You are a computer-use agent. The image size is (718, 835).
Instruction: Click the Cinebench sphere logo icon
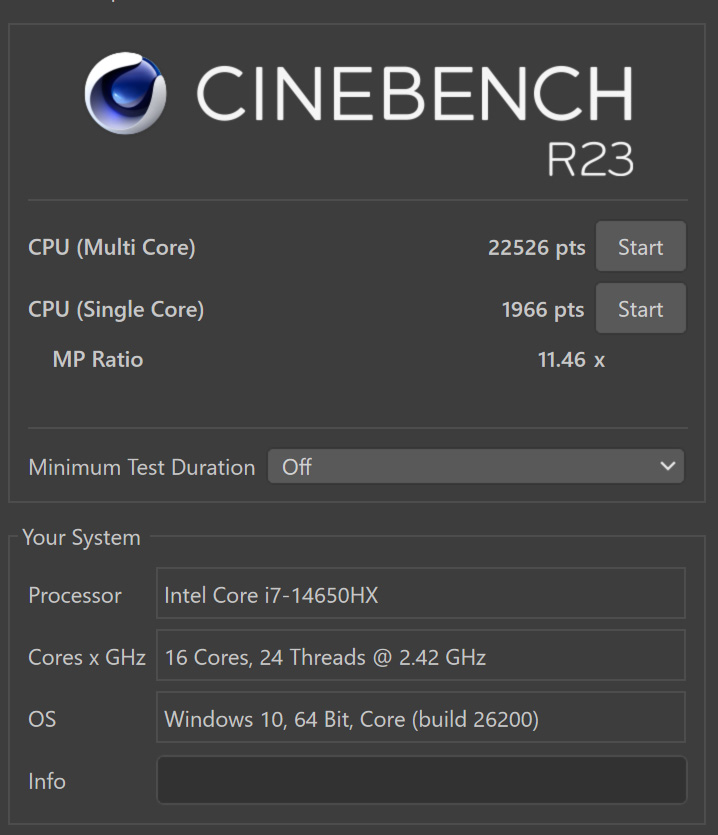tap(126, 94)
